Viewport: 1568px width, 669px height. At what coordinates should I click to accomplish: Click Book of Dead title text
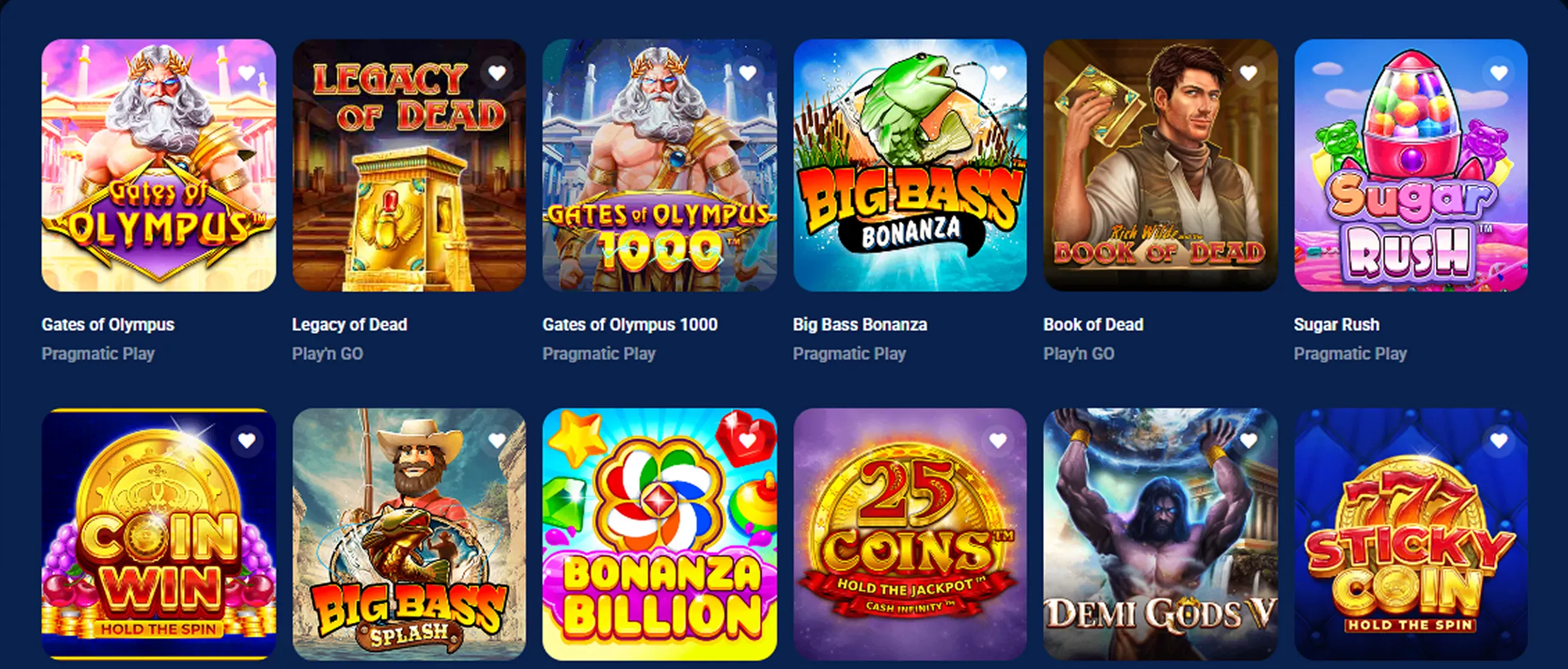[x=1093, y=325]
